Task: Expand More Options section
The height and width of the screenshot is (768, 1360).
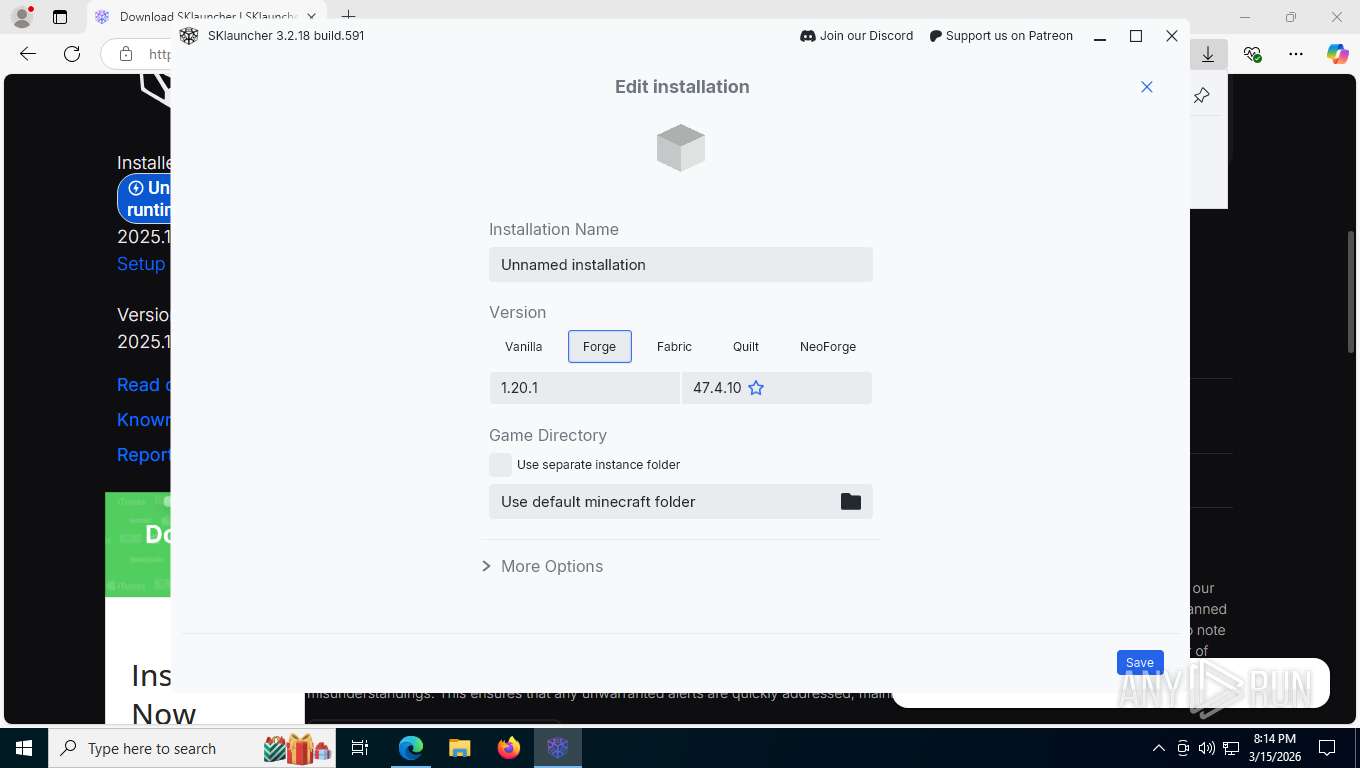Action: pyautogui.click(x=543, y=566)
